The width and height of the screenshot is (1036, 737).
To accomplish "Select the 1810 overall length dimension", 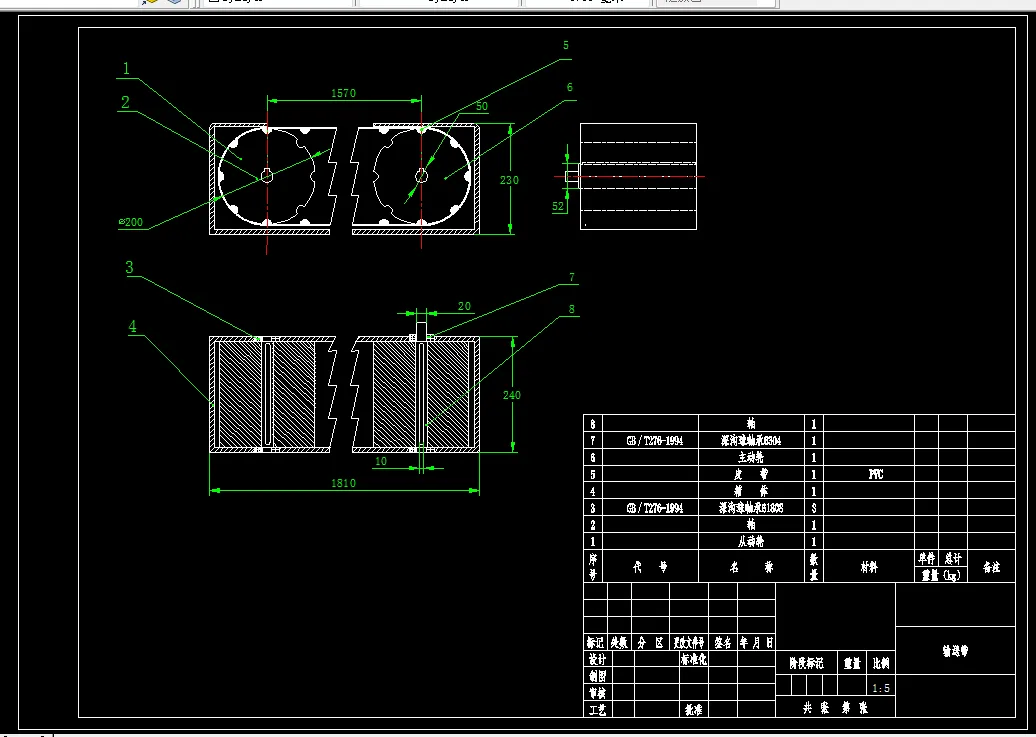I will [344, 483].
